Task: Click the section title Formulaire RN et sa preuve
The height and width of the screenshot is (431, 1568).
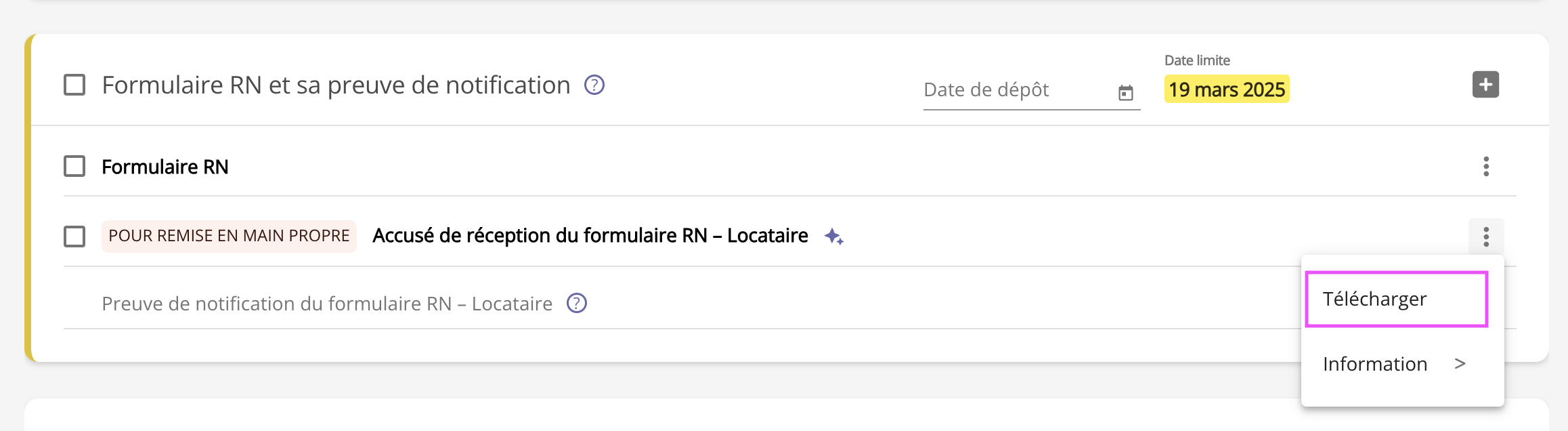Action: pyautogui.click(x=336, y=85)
